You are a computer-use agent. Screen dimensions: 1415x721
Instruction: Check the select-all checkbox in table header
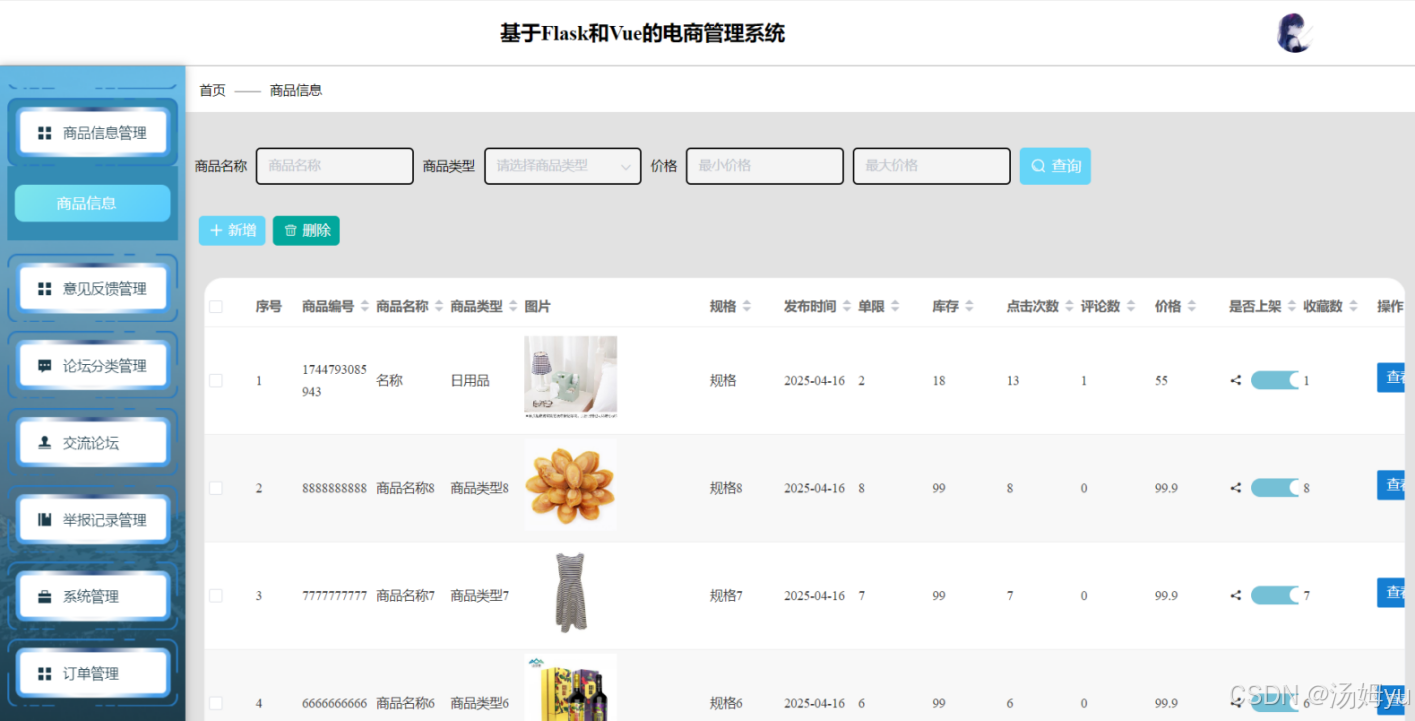[x=216, y=307]
